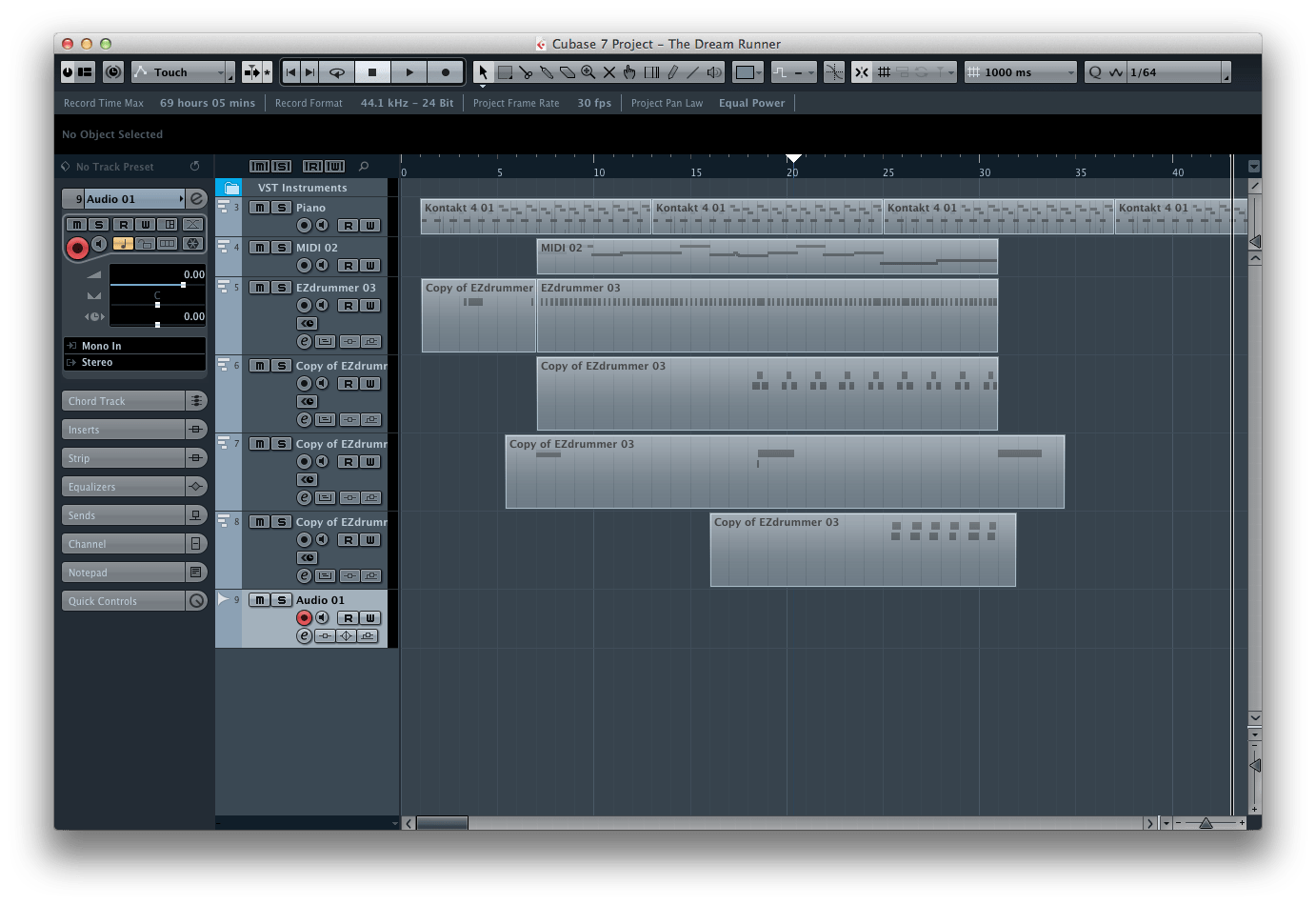Toggle Read automation on MIDI 02 track
Viewport: 1316px width, 905px height.
[348, 266]
